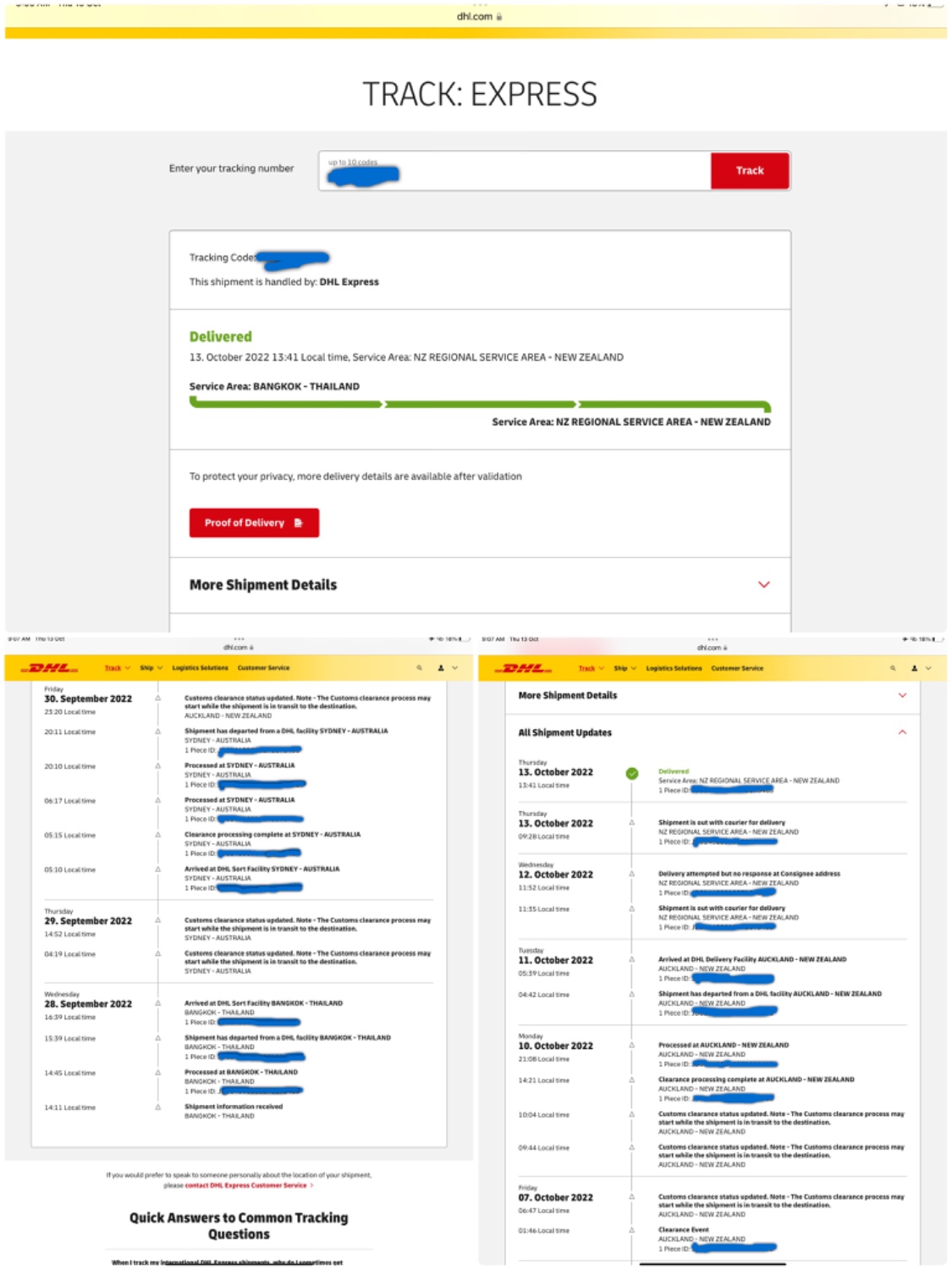
Task: Expand account chevron on October updates page
Action: [928, 668]
